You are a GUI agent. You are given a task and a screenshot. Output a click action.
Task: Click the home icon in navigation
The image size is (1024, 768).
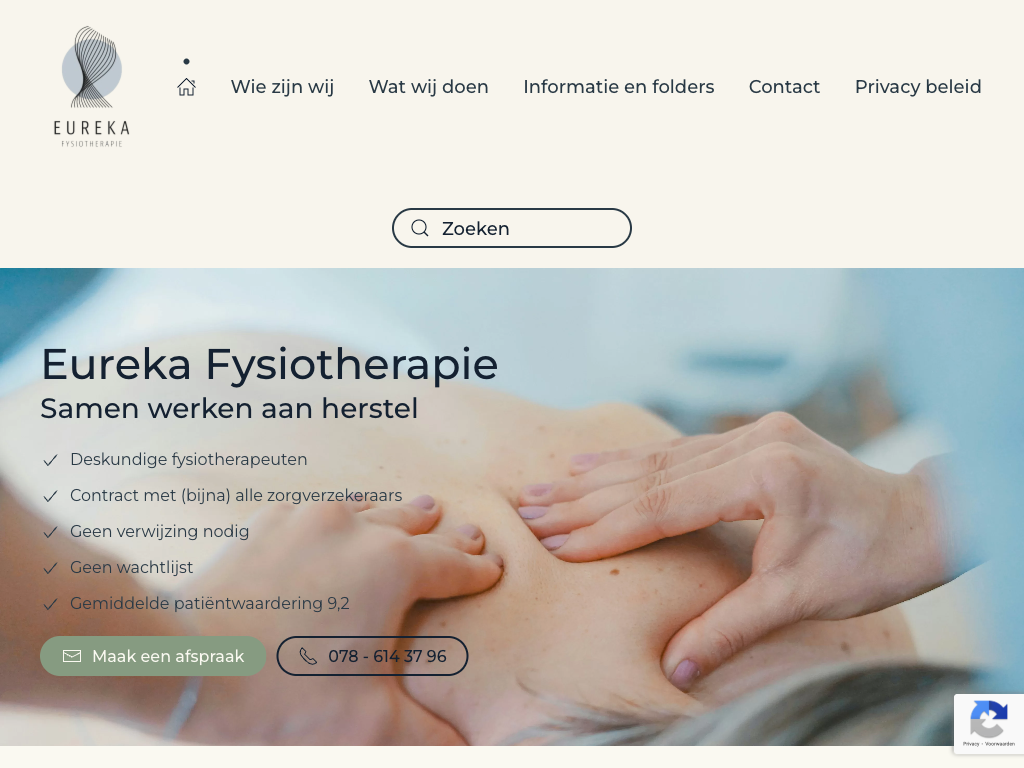point(186,87)
